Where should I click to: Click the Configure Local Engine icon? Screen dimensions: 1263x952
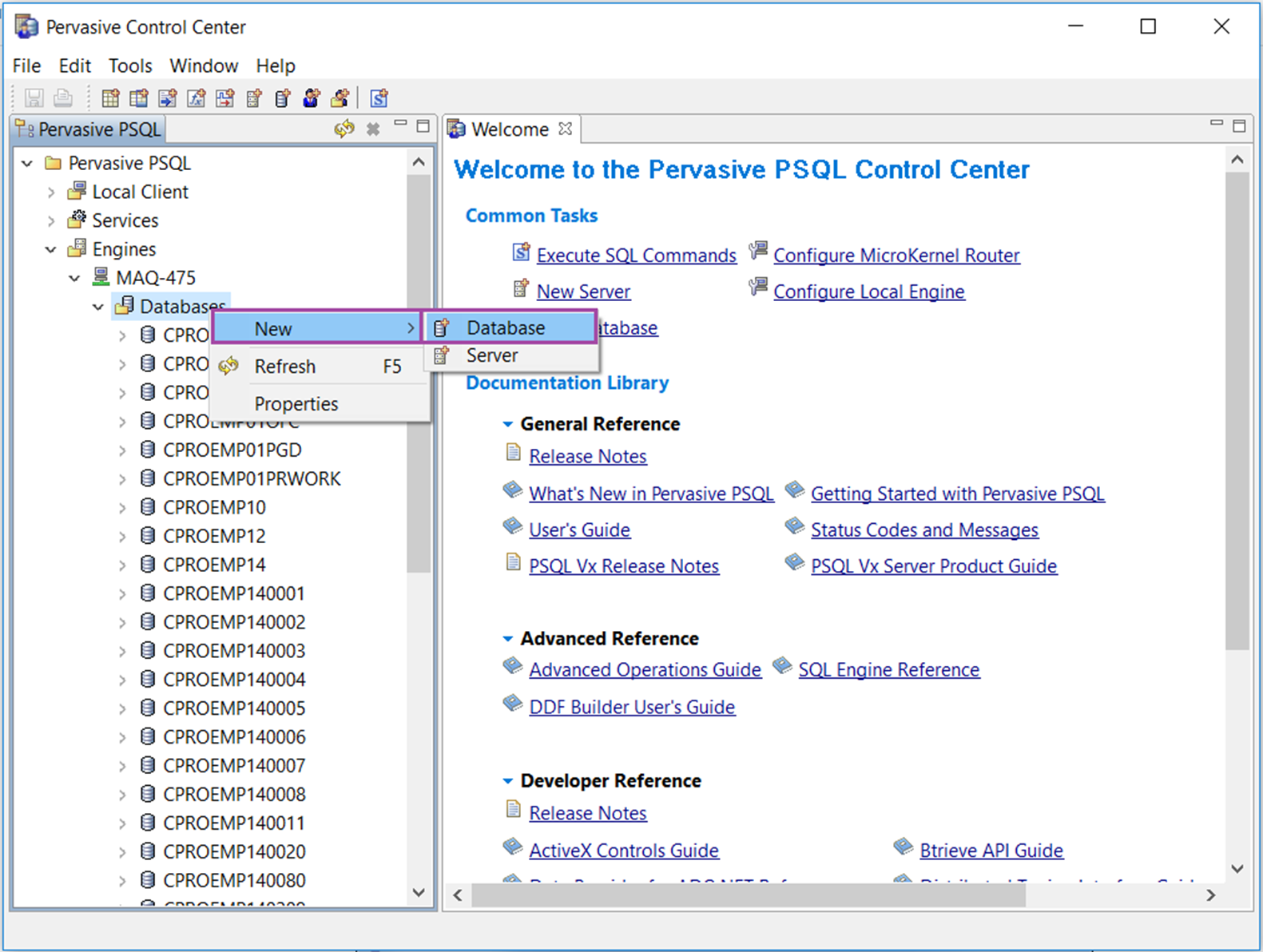[758, 287]
